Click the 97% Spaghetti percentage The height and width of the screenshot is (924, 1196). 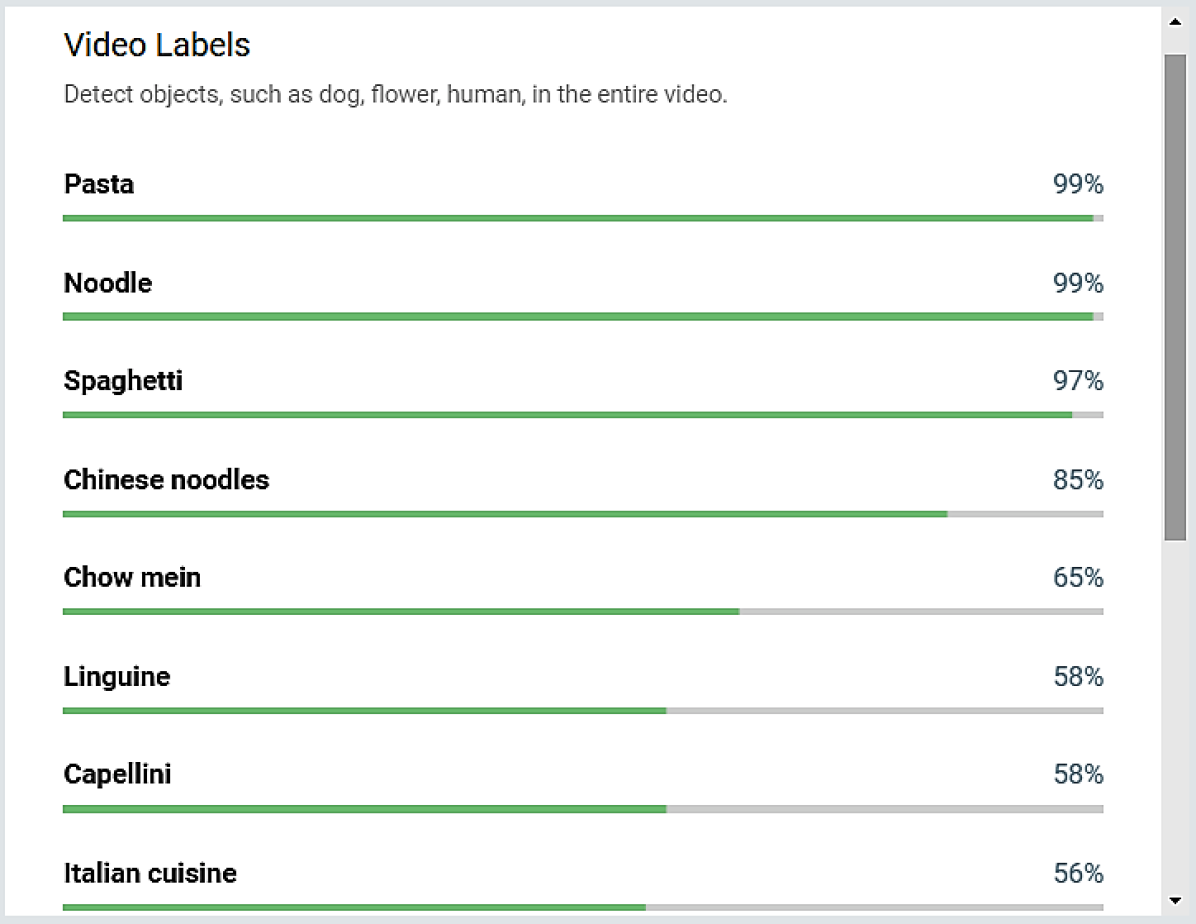tap(1078, 381)
